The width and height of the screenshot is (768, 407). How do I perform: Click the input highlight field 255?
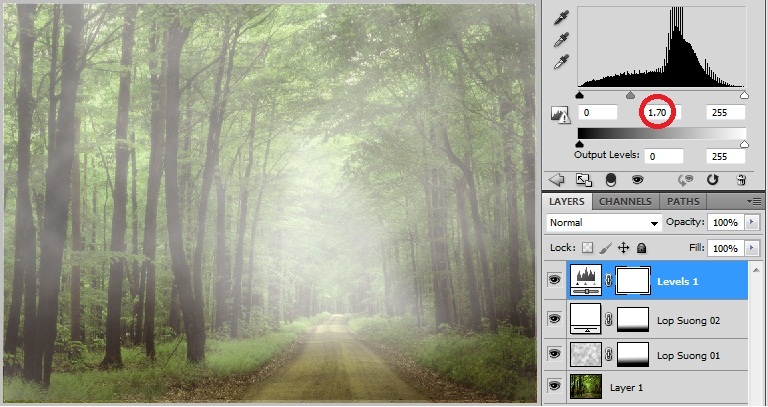[726, 113]
